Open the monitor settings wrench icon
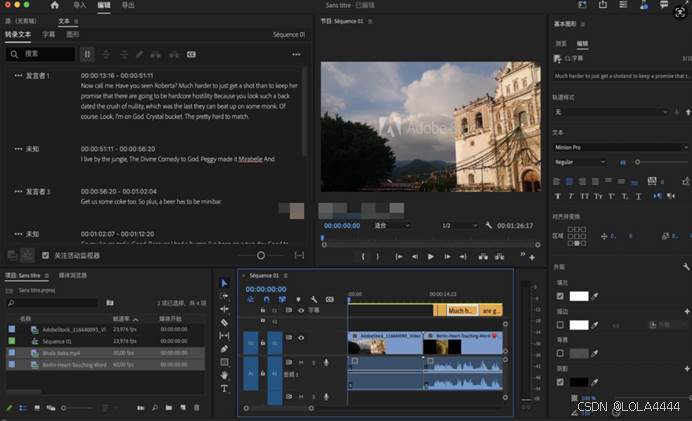This screenshot has width=692, height=421. tap(489, 225)
